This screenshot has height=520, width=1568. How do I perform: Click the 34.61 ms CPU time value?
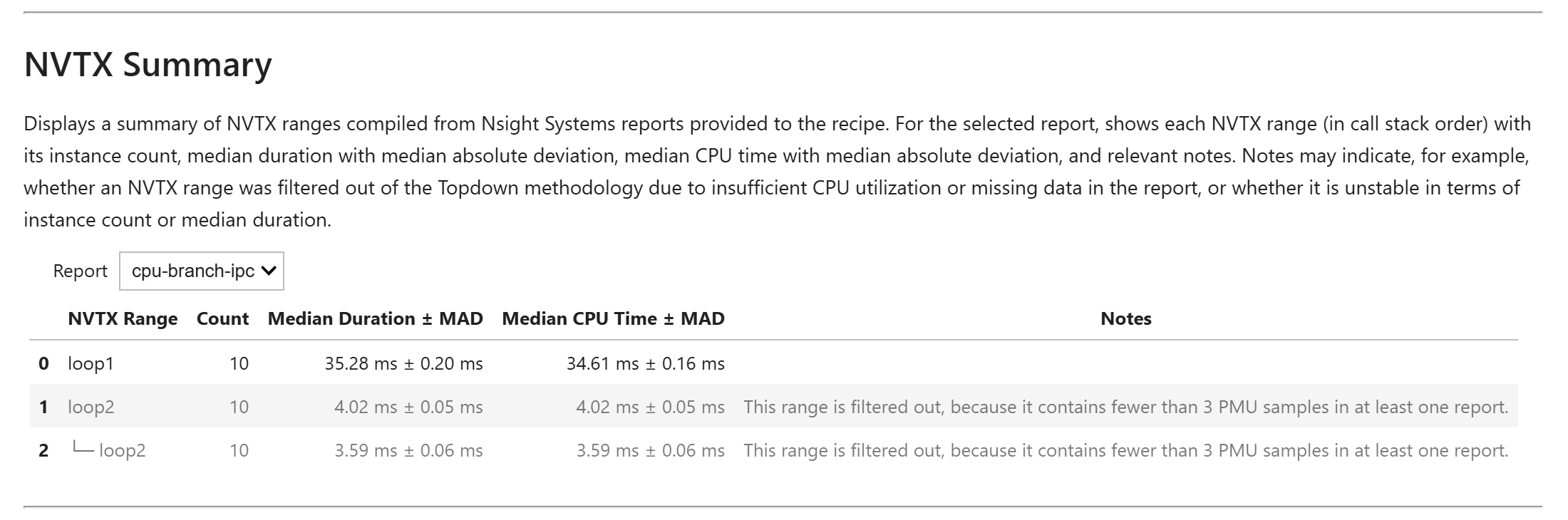point(645,363)
